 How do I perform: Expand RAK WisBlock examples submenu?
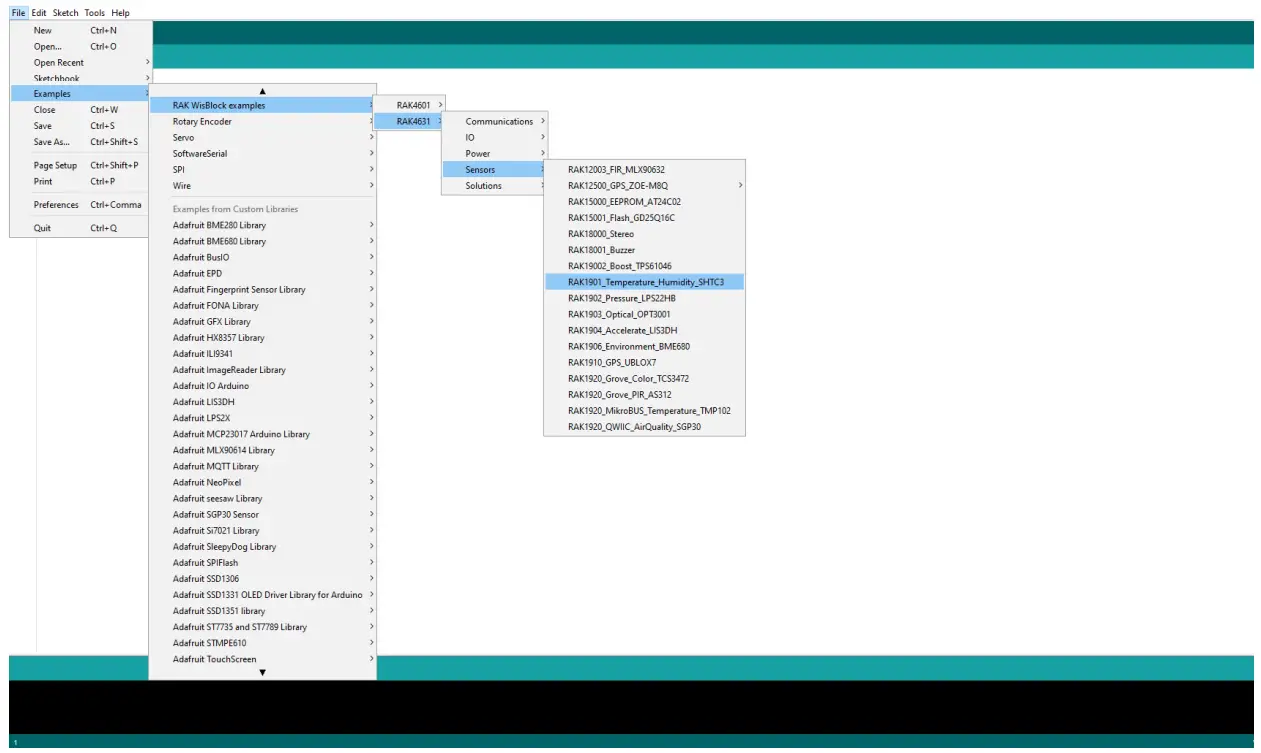tap(263, 105)
